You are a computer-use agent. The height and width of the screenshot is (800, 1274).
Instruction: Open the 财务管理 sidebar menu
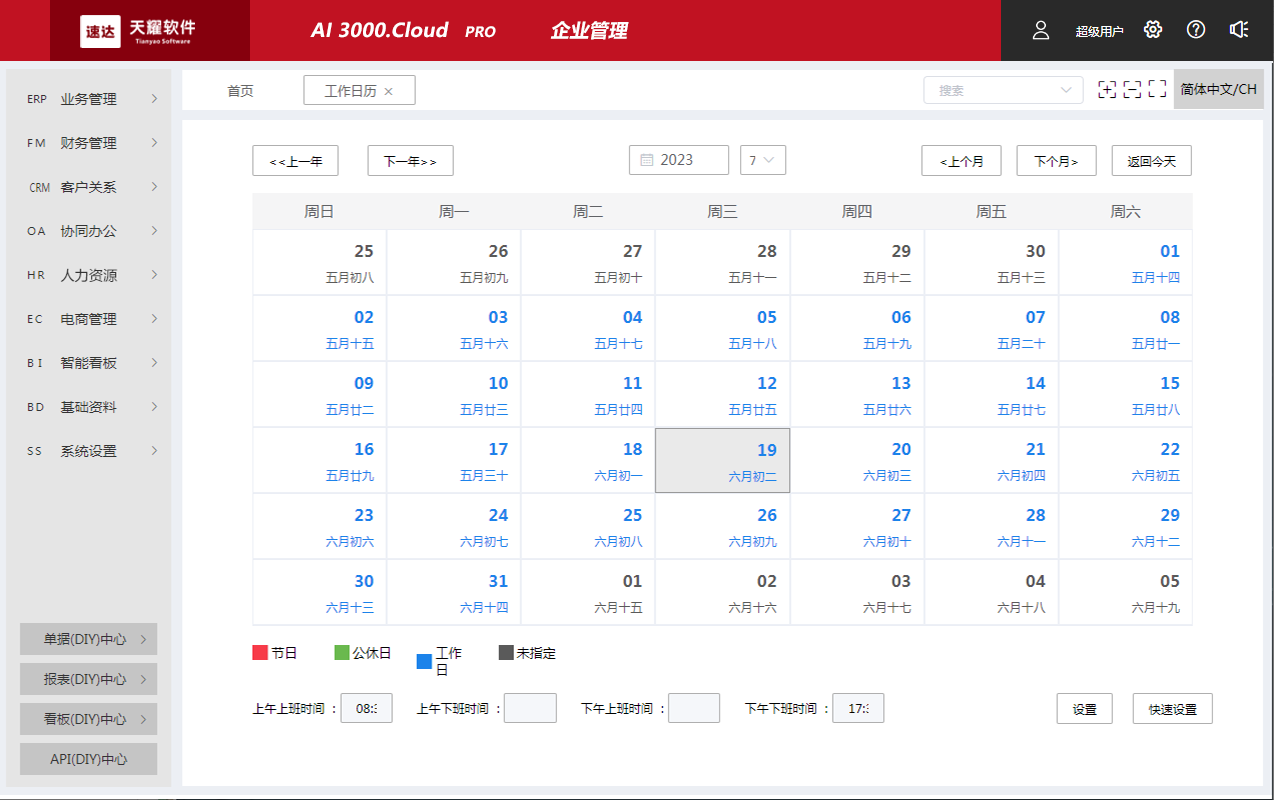[87, 142]
